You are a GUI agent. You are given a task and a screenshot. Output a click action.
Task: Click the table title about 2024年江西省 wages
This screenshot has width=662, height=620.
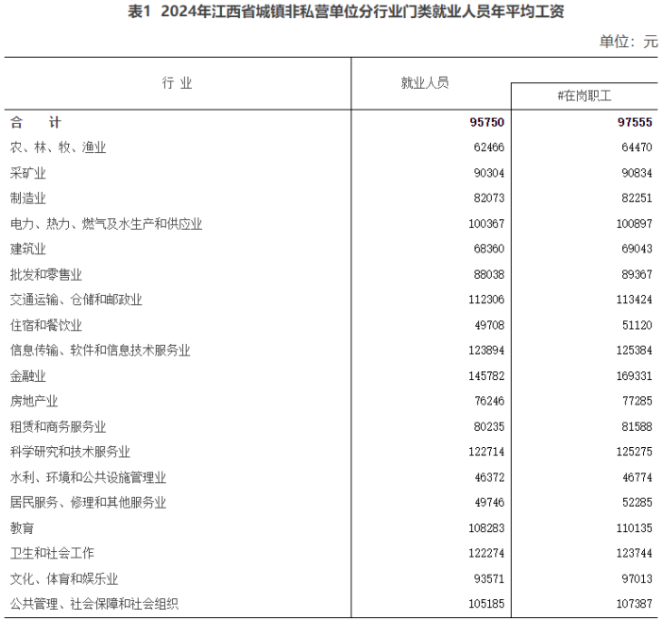(346, 11)
